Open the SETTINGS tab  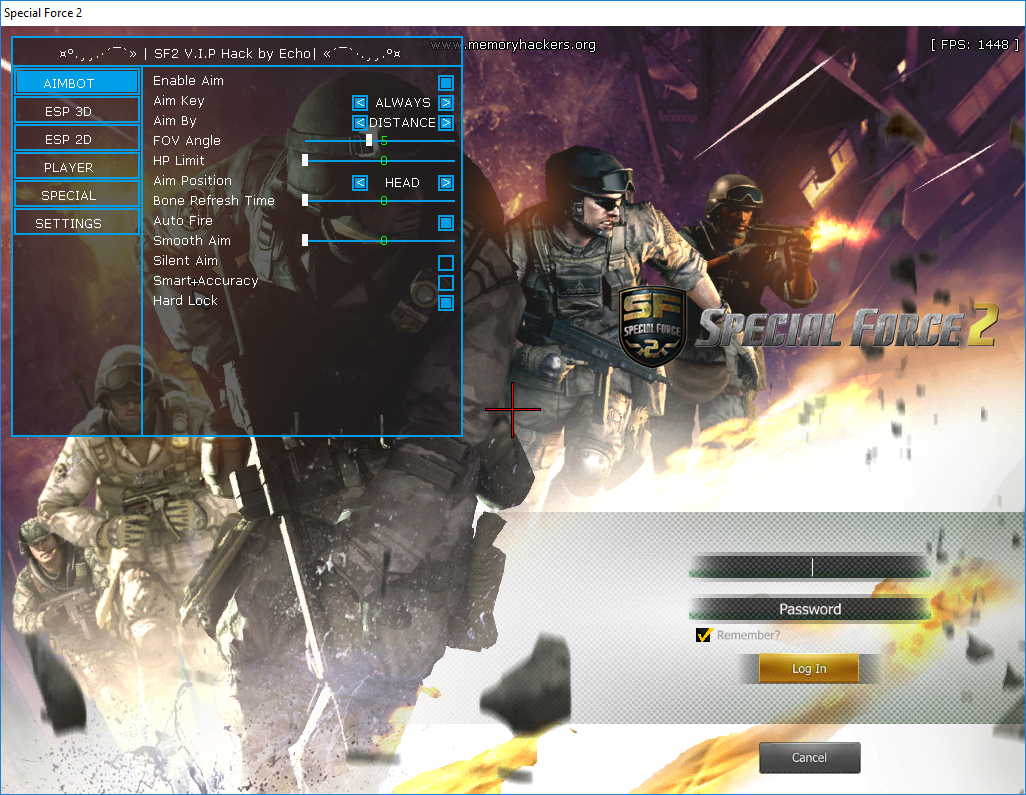[x=77, y=223]
